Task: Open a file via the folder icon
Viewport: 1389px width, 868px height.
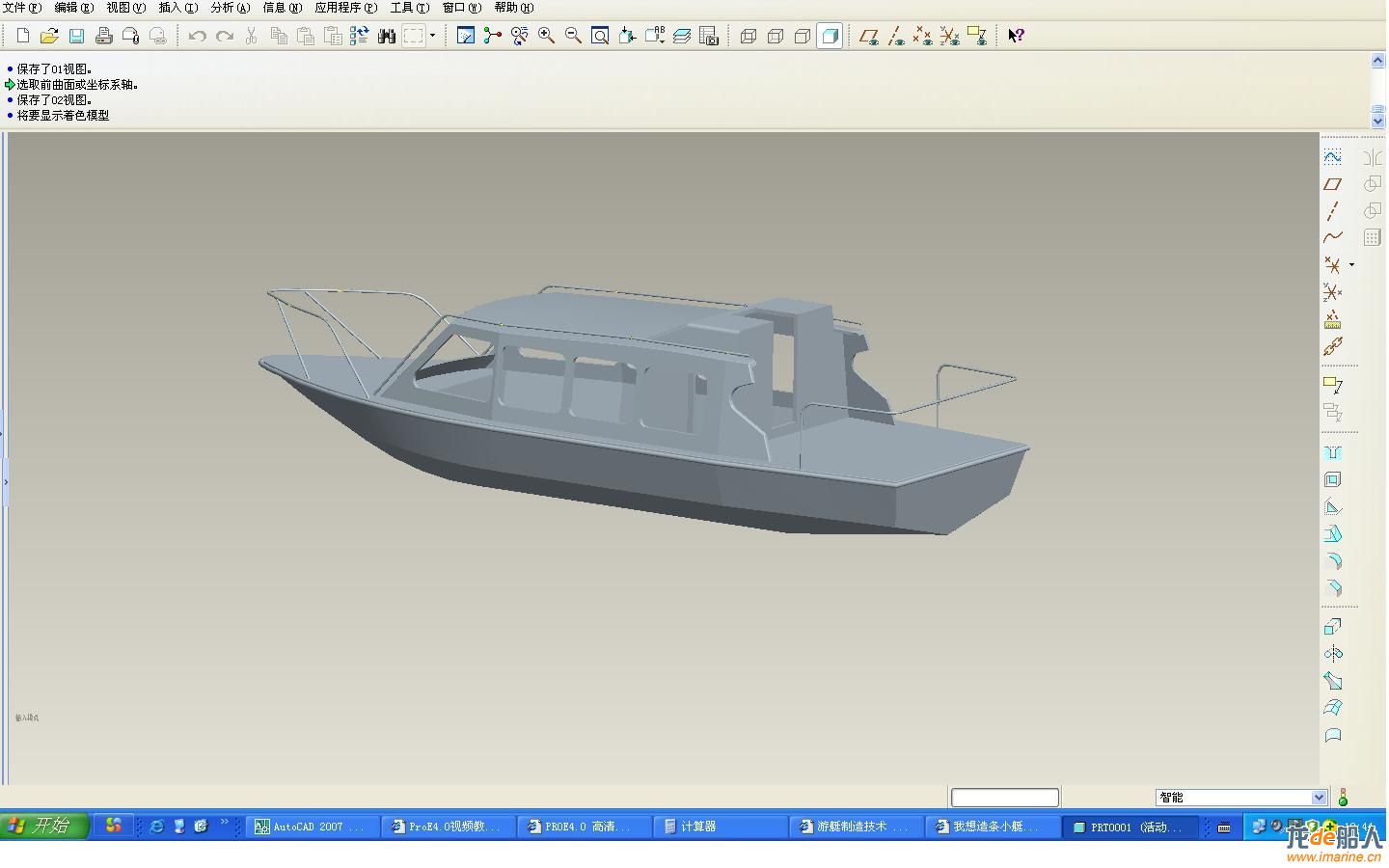Action: 49,36
